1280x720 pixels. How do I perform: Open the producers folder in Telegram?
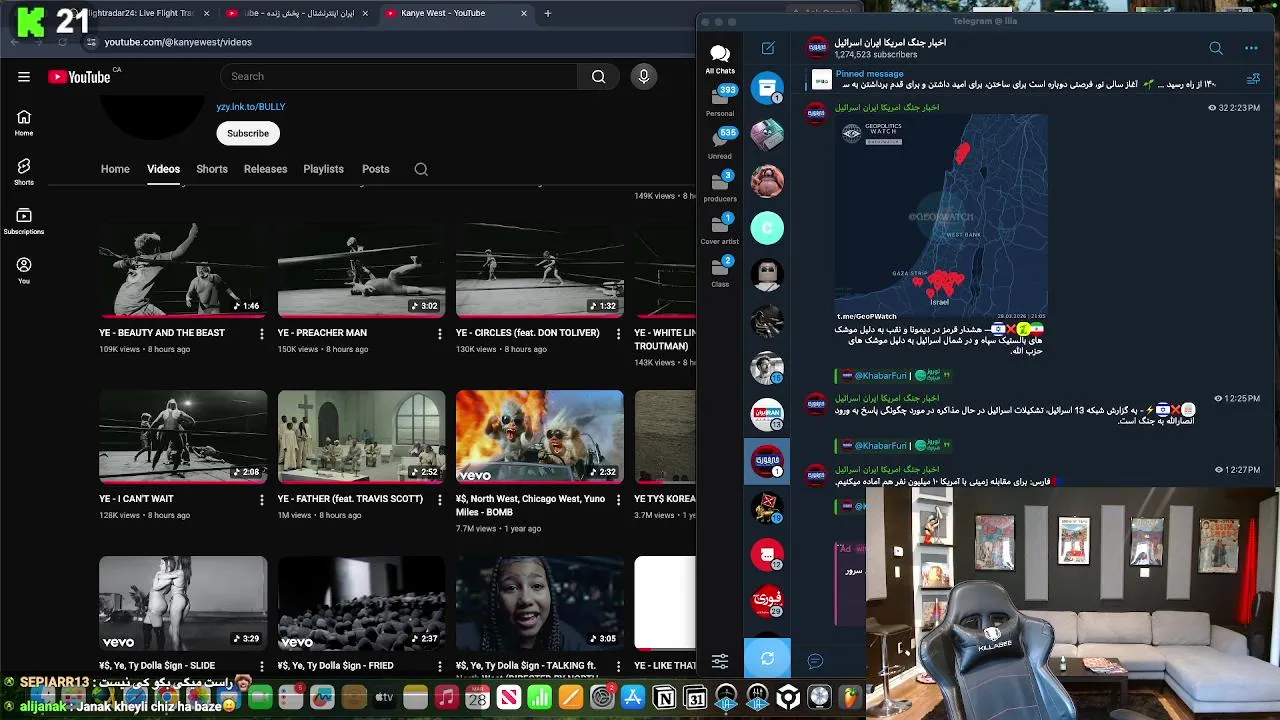coord(720,186)
